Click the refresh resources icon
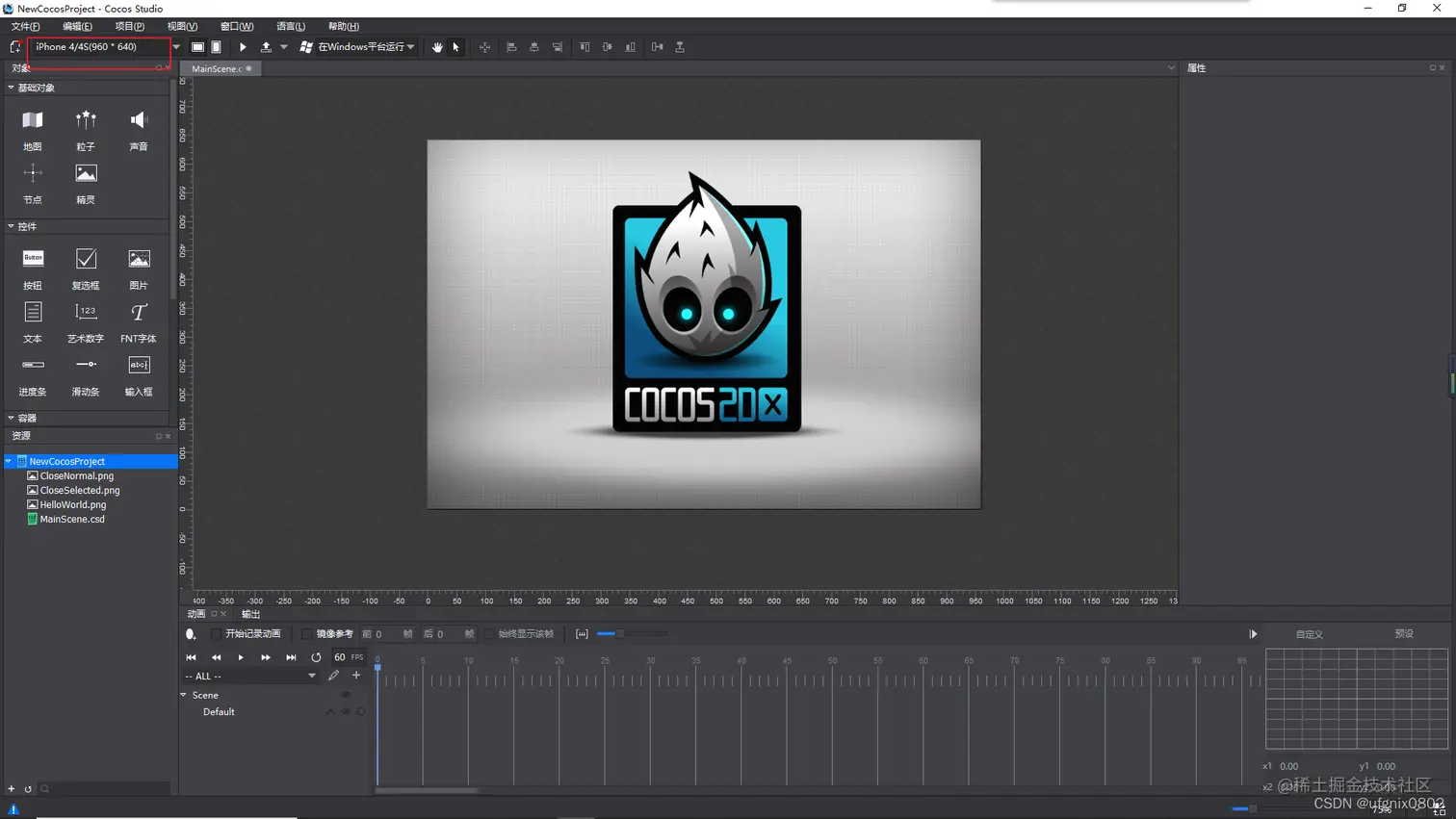 (x=28, y=789)
